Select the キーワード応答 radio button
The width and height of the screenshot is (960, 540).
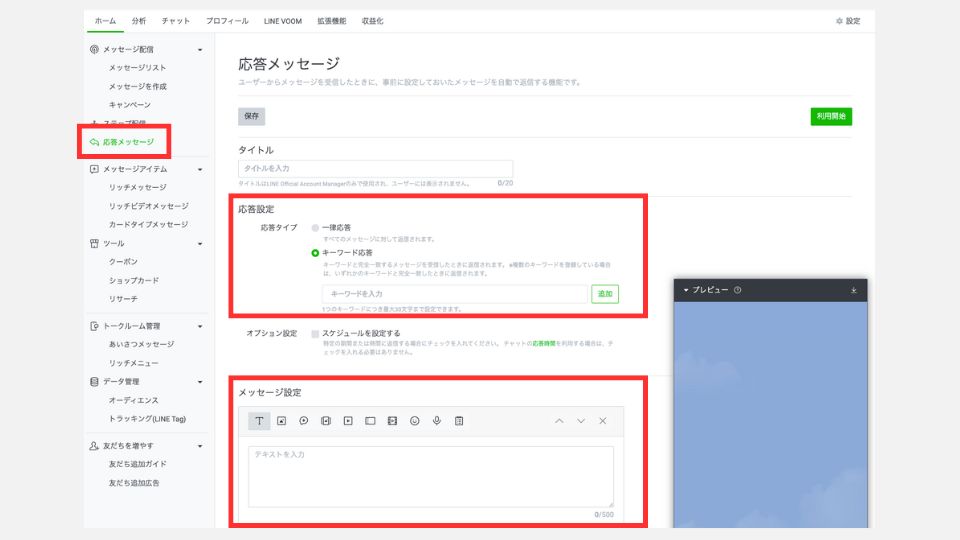[x=315, y=253]
